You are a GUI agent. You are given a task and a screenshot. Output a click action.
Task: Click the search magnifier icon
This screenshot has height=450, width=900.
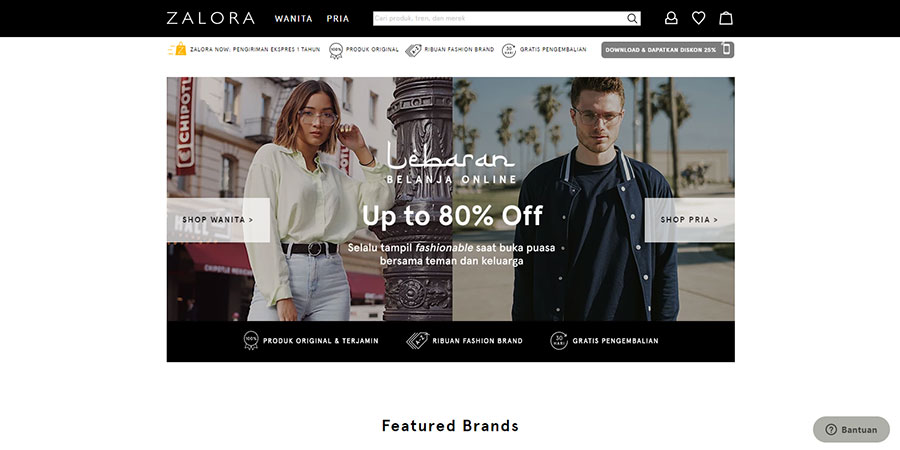632,18
